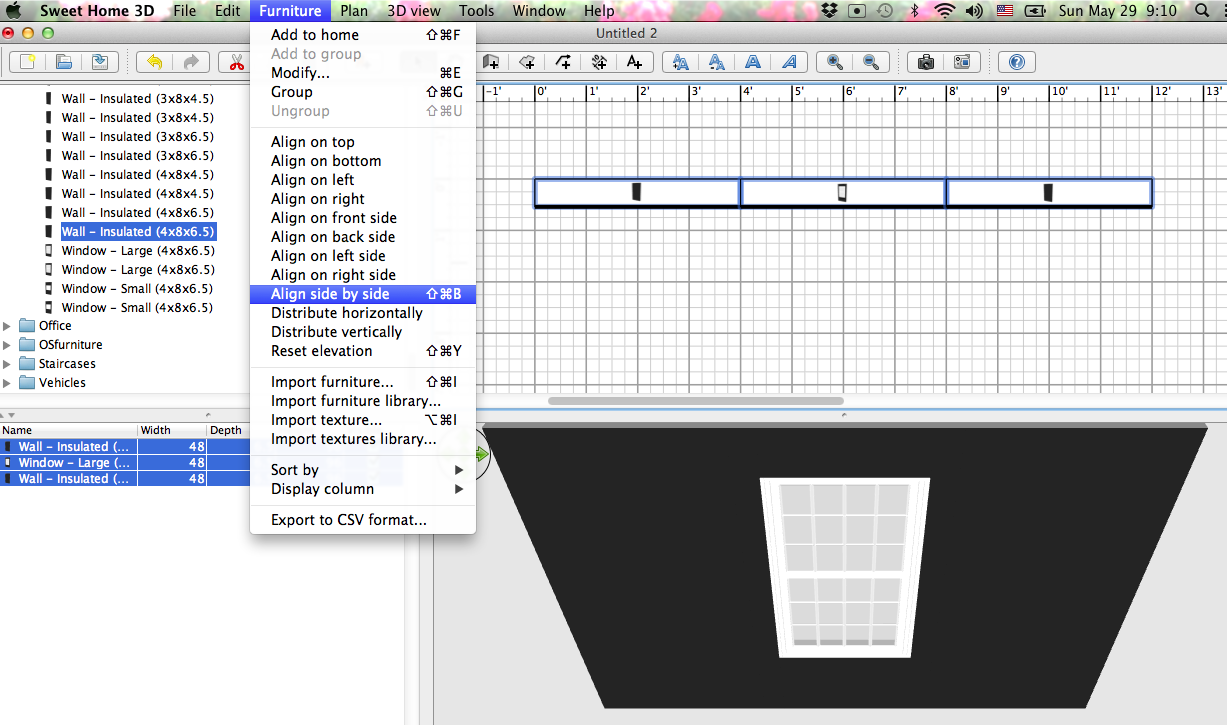Viewport: 1227px width, 725px height.
Task: Click the Create photo camera icon
Action: [x=926, y=62]
